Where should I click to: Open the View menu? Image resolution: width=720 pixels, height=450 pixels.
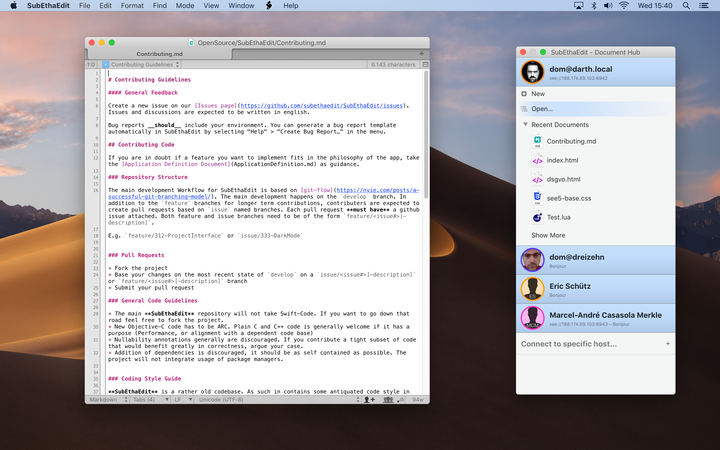click(x=211, y=6)
